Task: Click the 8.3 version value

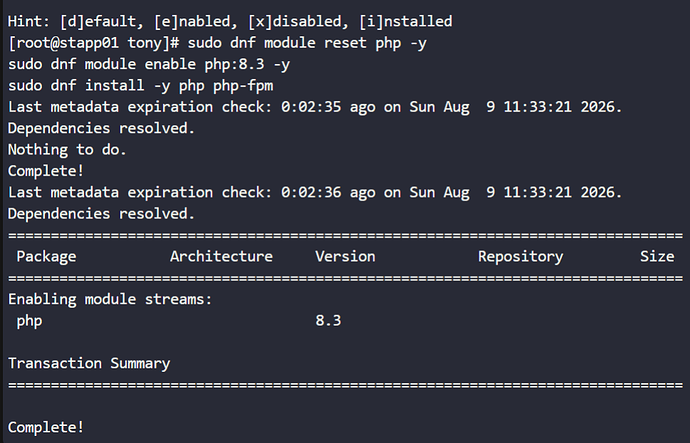Action: click(x=328, y=321)
